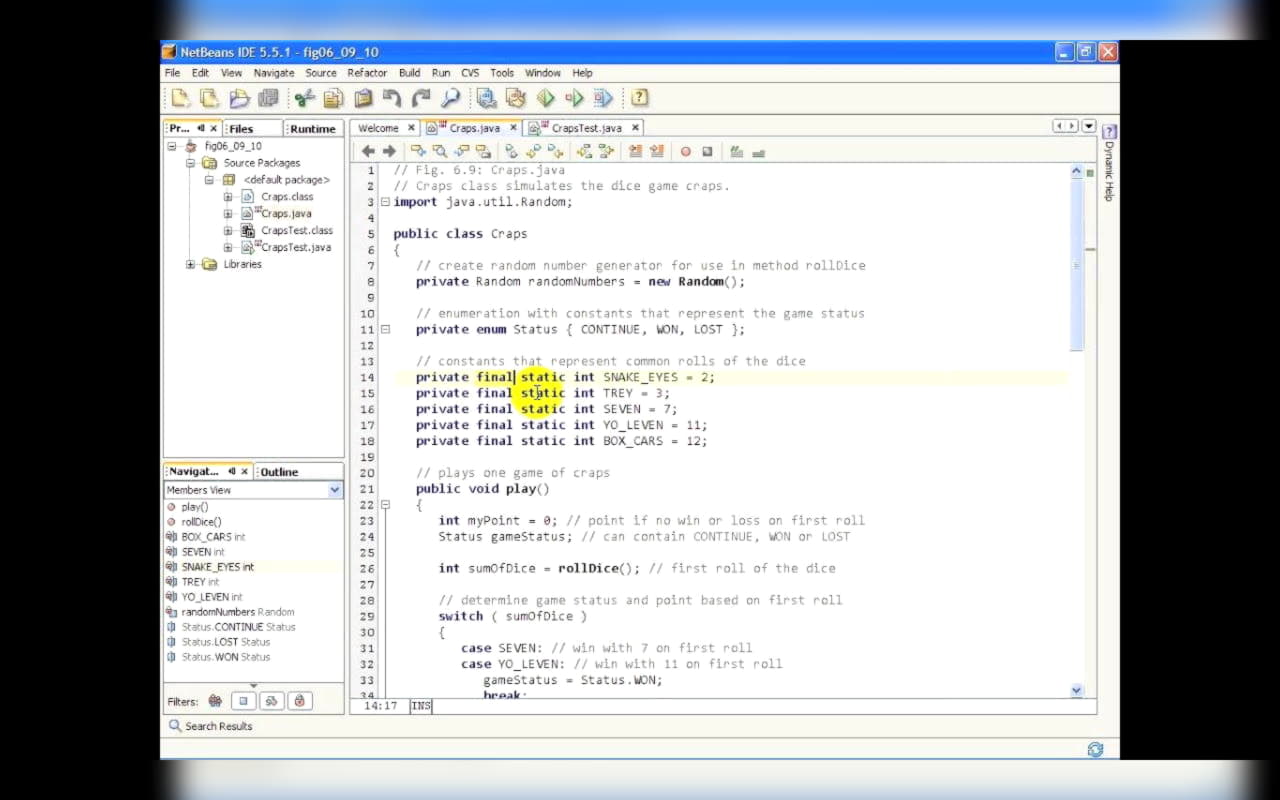1280x800 pixels.
Task: Click the Undo arrow icon
Action: coord(392,98)
